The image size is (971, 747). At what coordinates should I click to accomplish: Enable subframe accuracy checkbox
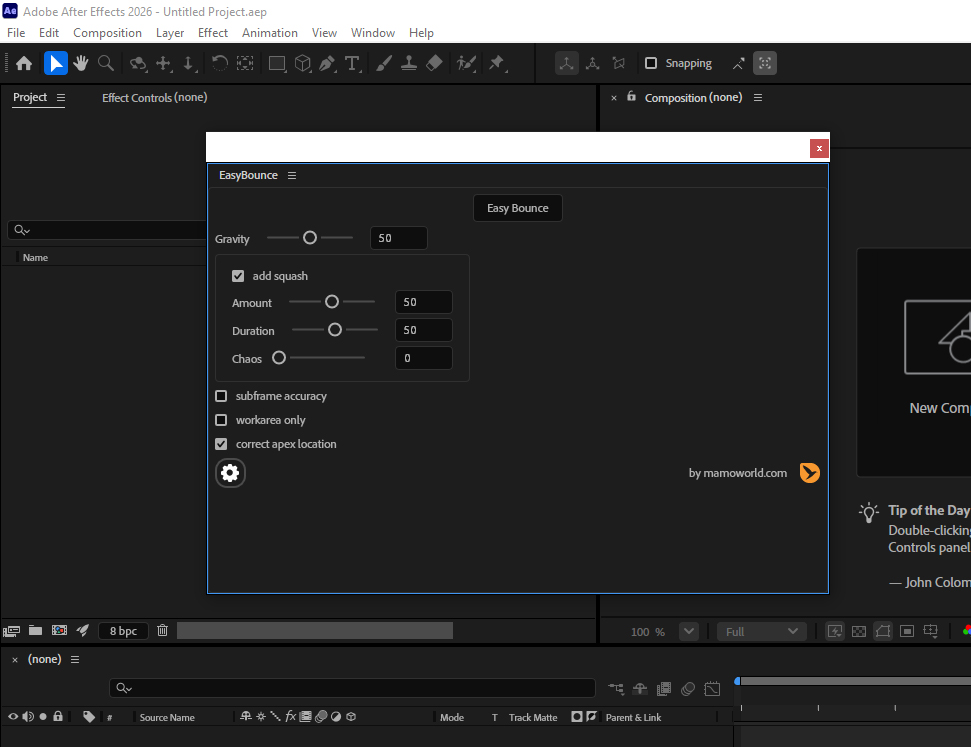coord(221,396)
